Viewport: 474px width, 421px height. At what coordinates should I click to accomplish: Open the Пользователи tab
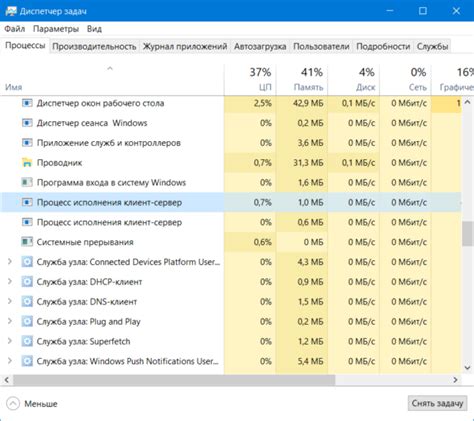coord(321,46)
